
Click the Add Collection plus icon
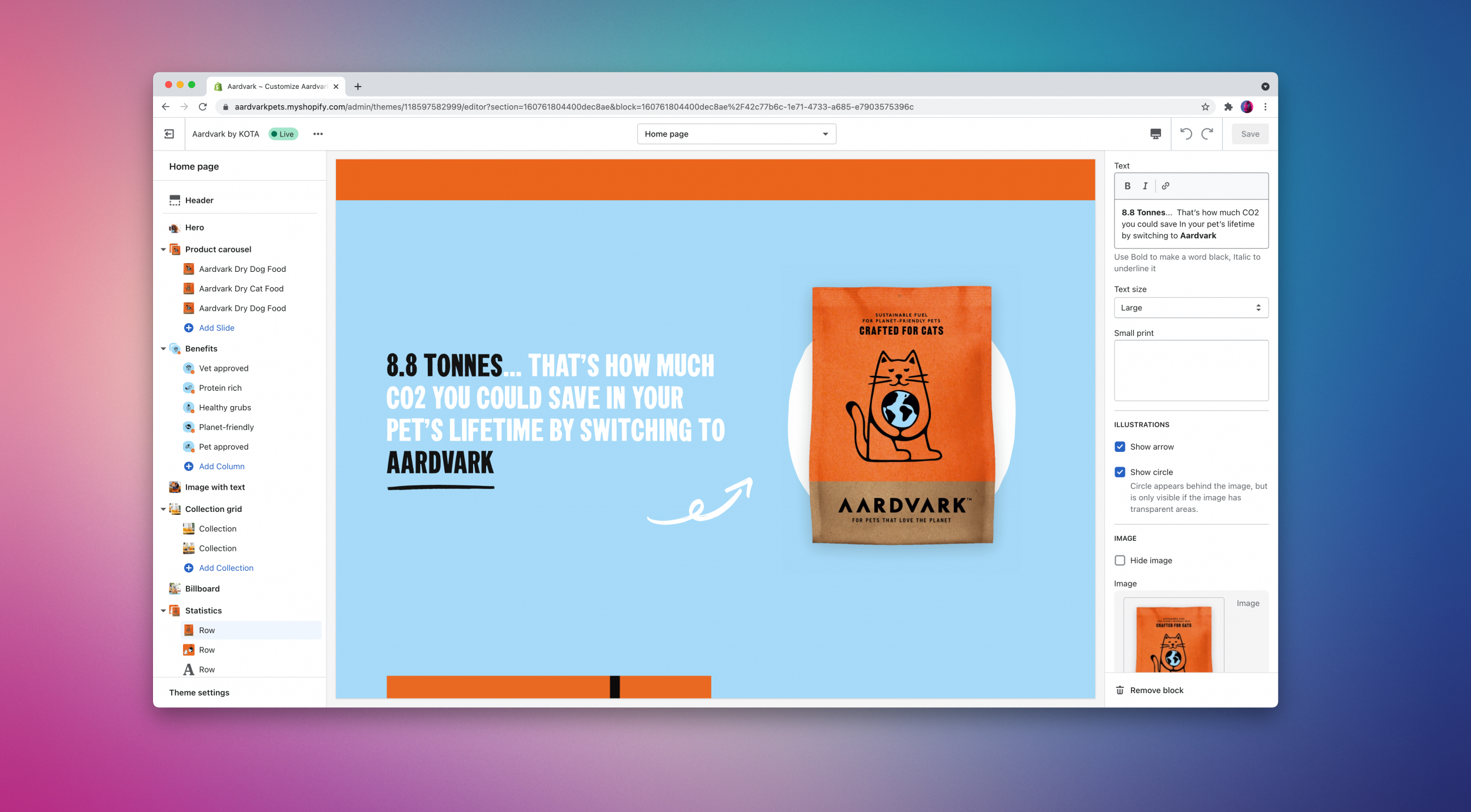[189, 568]
